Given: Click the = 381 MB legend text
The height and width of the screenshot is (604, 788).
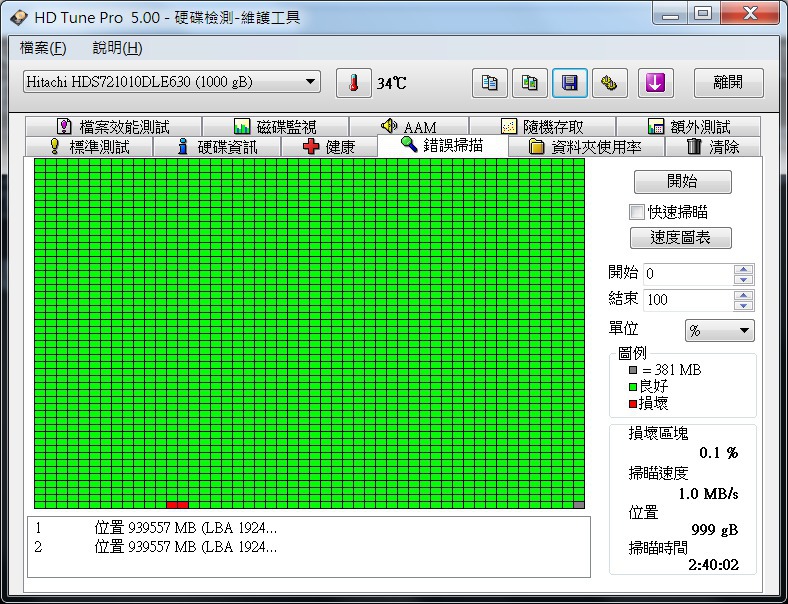Looking at the screenshot, I should (672, 370).
